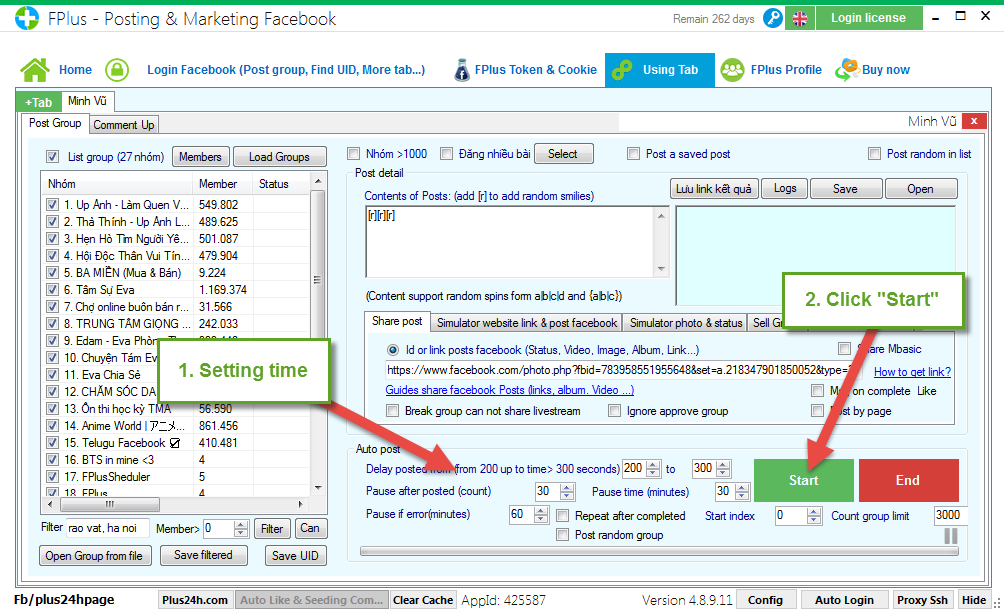Open Simulator website link & post facebook tab

(x=526, y=323)
